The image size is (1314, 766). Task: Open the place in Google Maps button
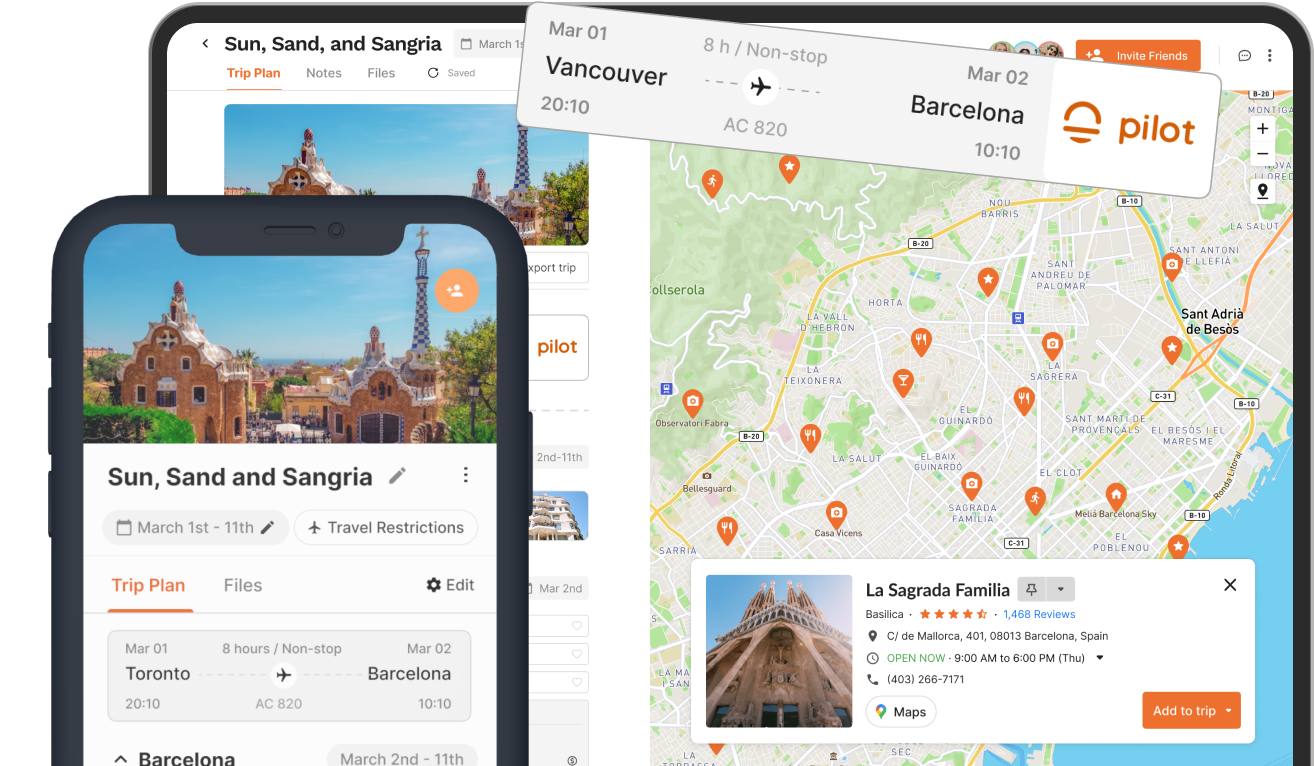[901, 712]
